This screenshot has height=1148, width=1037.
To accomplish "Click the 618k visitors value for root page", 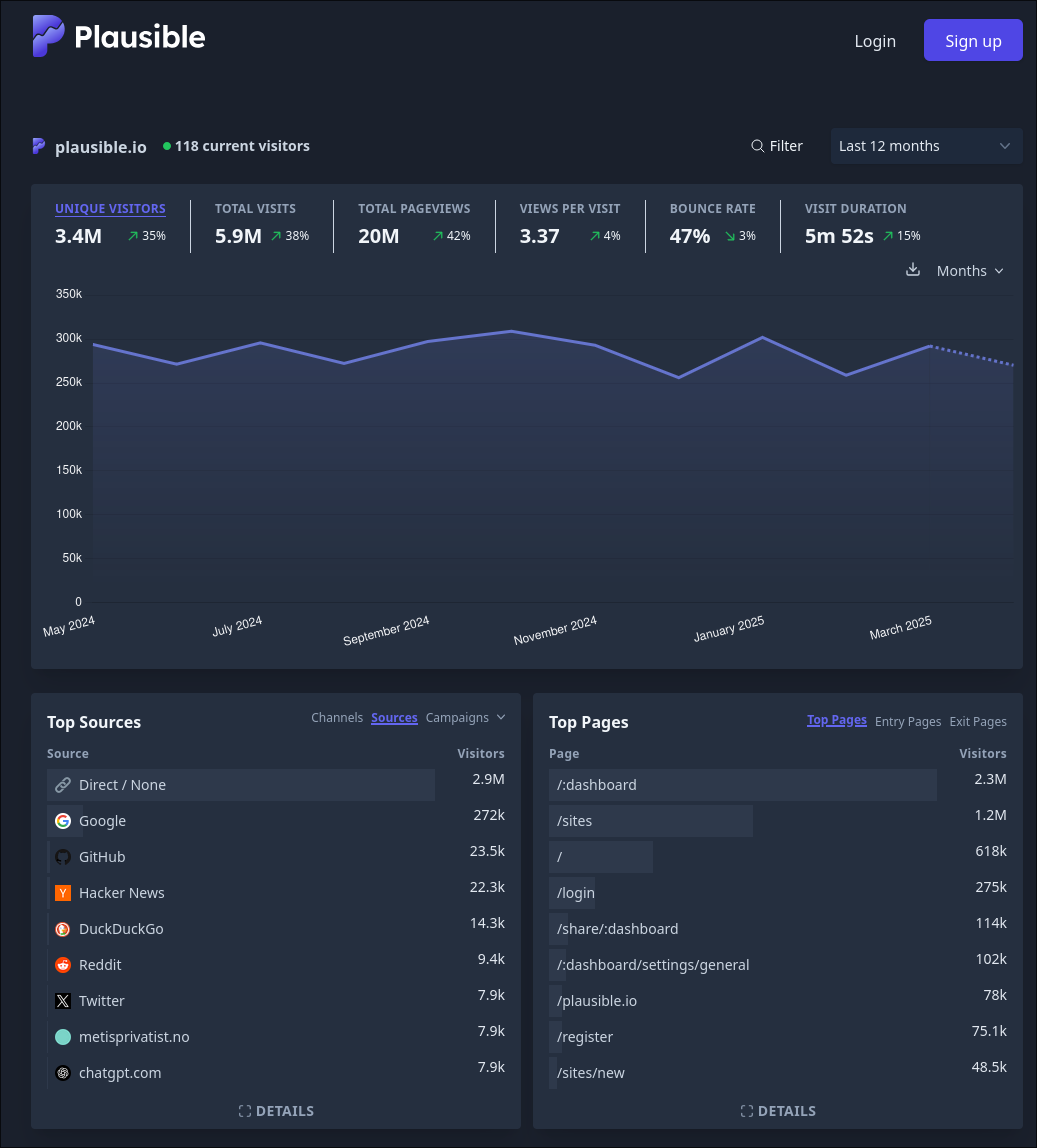I will [990, 851].
